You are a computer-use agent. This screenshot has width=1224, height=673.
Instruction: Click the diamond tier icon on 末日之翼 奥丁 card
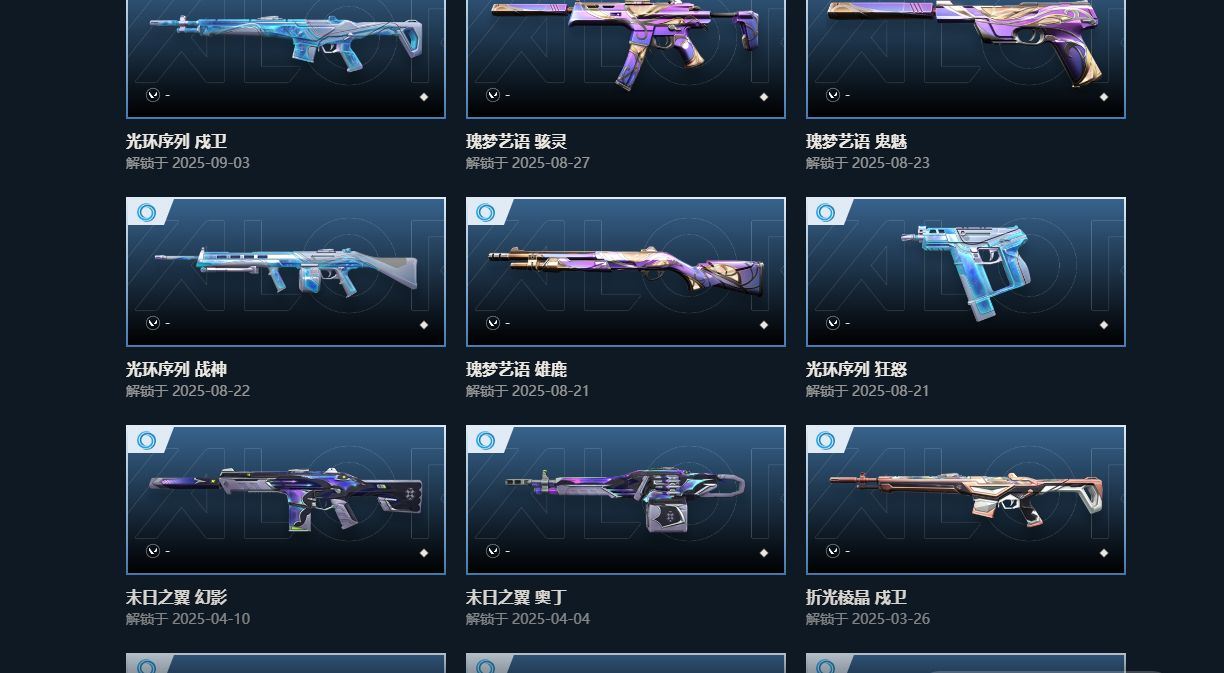(x=764, y=553)
